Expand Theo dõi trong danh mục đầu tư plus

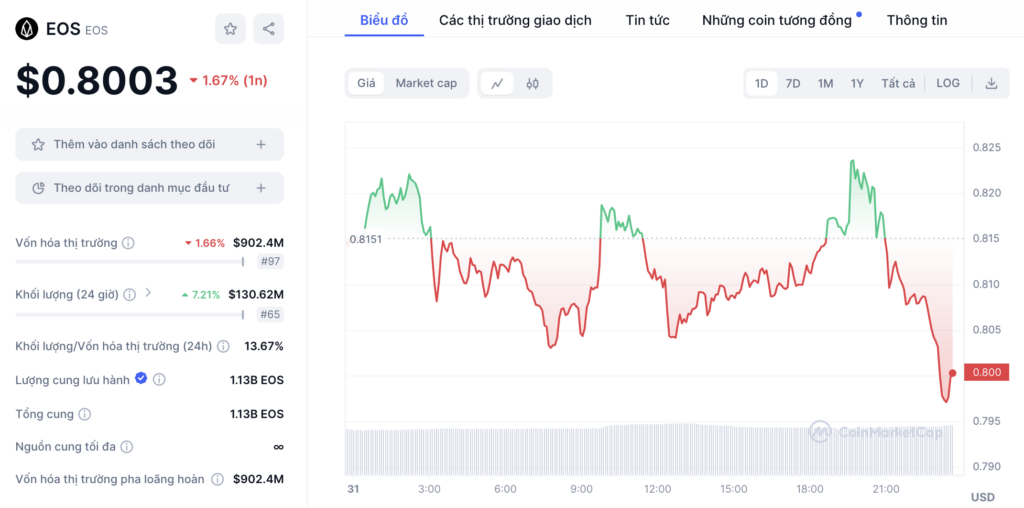pos(261,188)
